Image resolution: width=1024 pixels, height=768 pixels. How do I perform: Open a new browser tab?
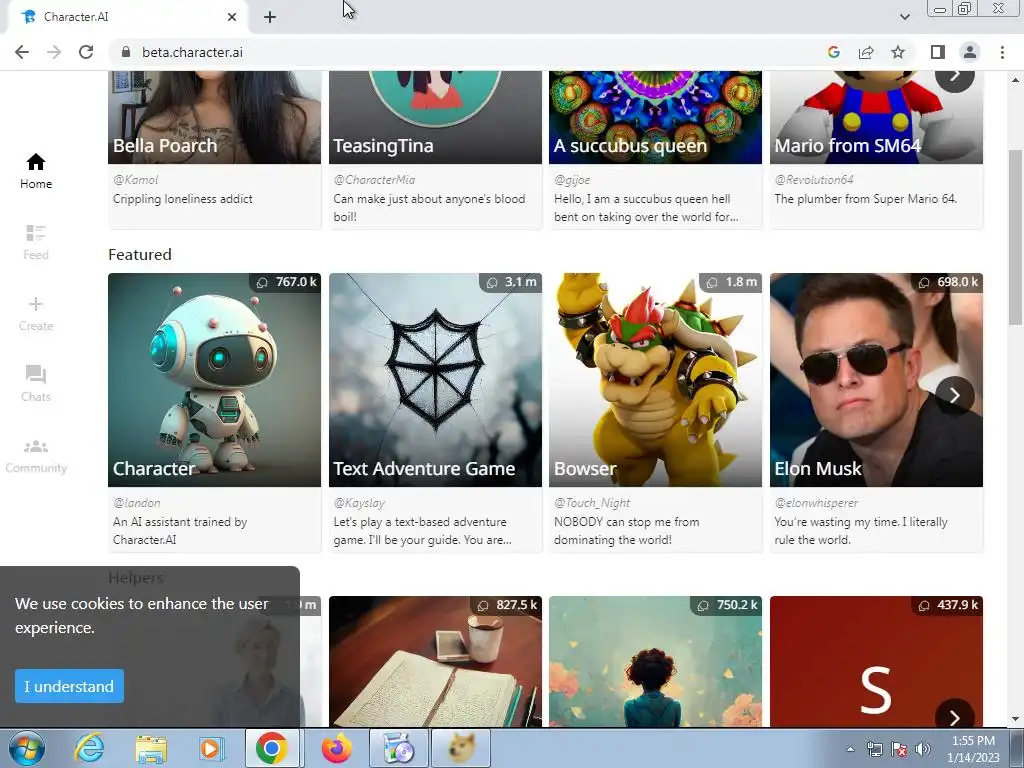270,18
